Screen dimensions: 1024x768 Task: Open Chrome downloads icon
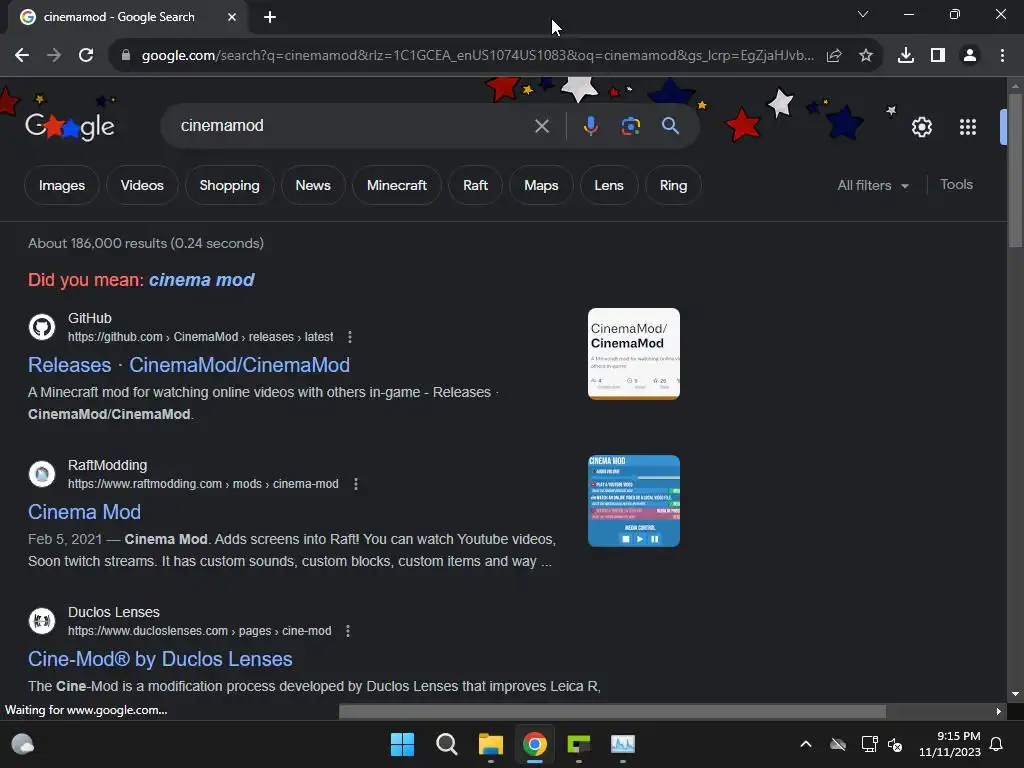(x=906, y=56)
